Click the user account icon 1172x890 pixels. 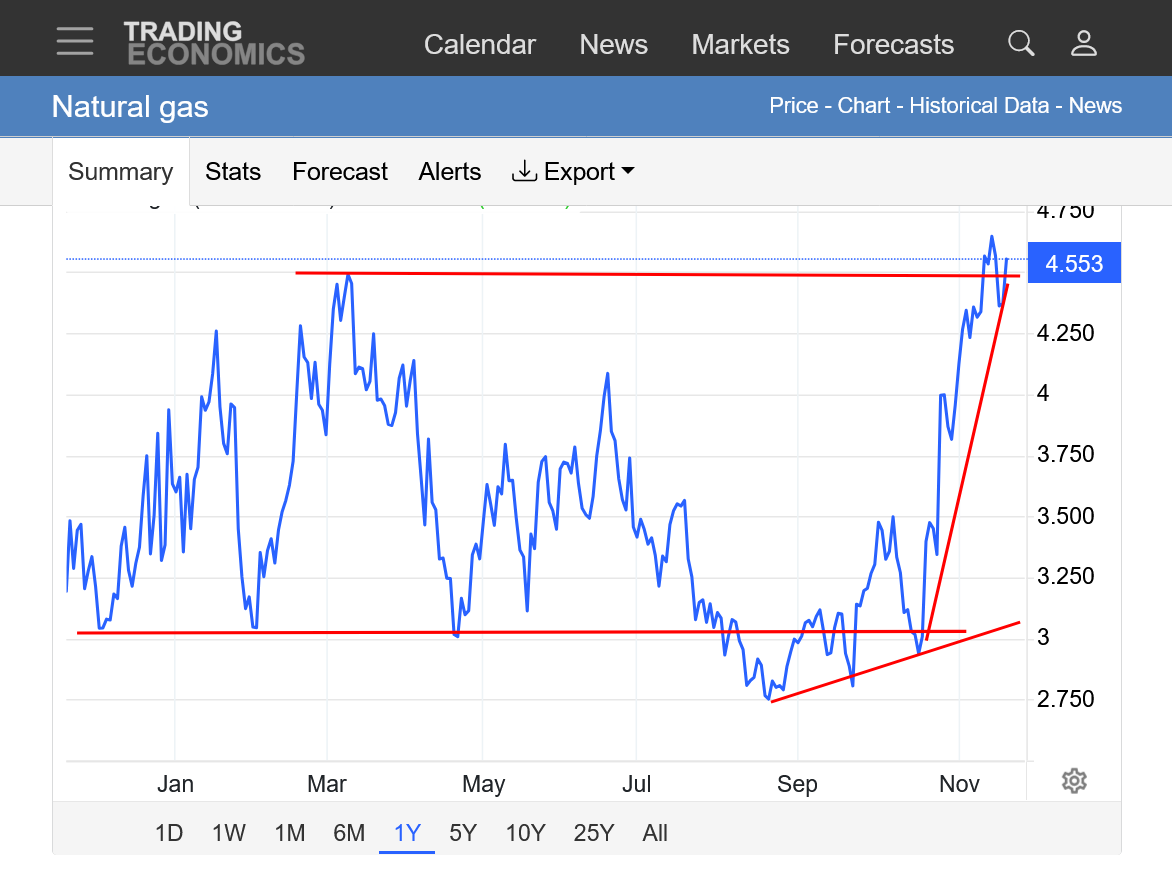[x=1084, y=43]
